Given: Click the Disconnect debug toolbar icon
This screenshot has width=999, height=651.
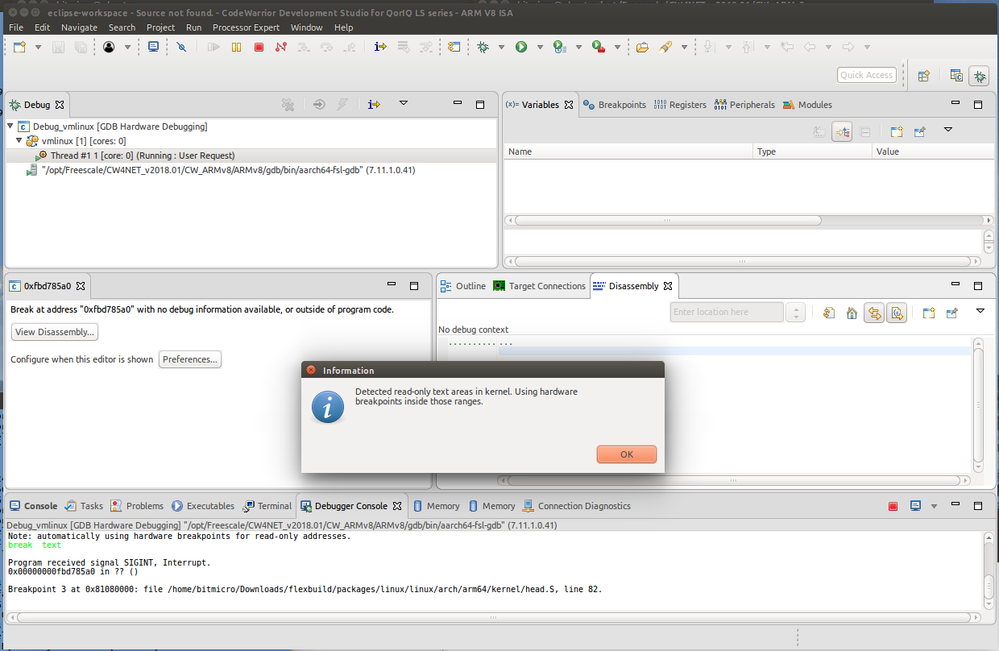Looking at the screenshot, I should pyautogui.click(x=281, y=47).
